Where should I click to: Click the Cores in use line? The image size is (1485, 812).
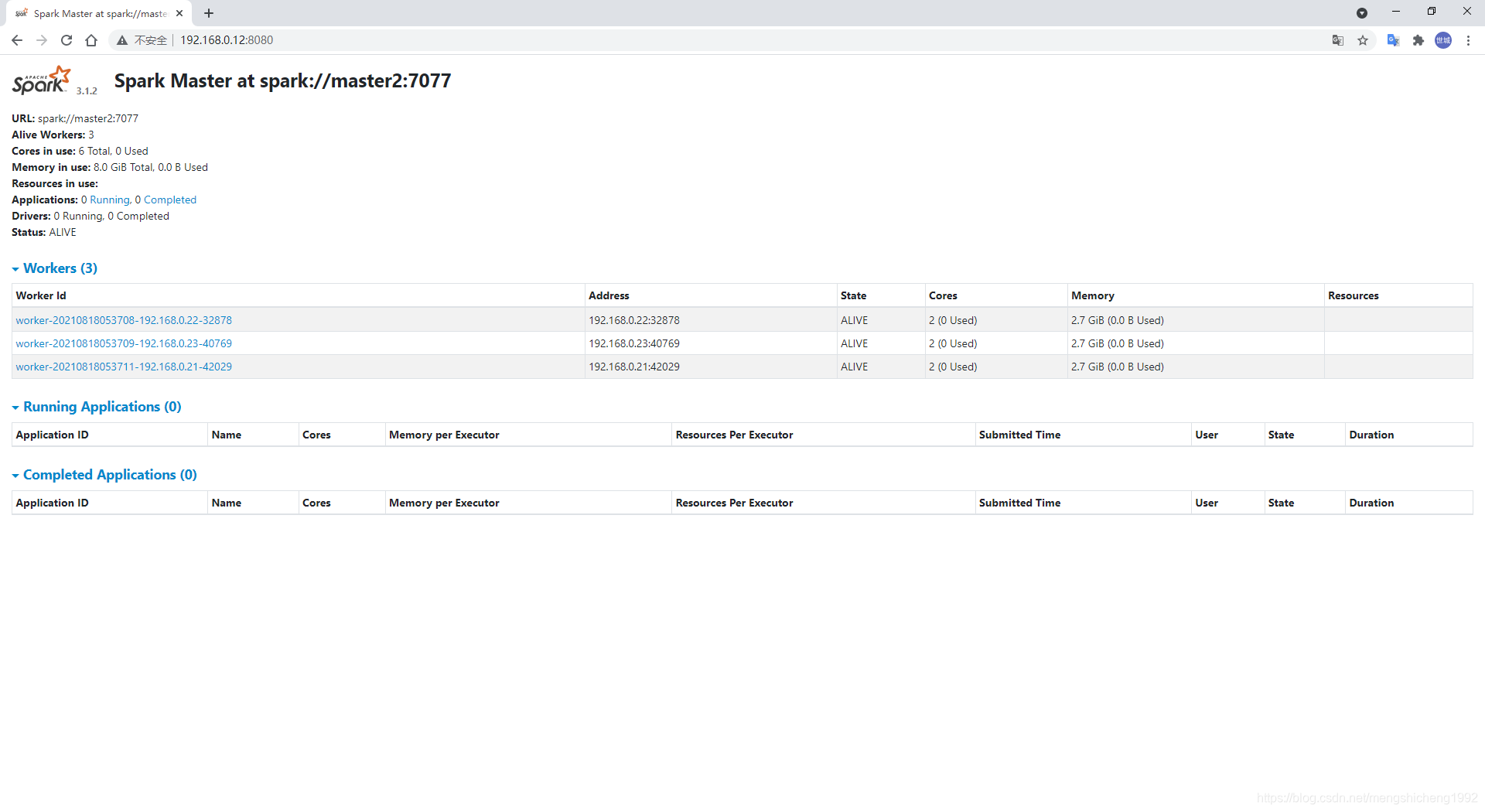[80, 151]
